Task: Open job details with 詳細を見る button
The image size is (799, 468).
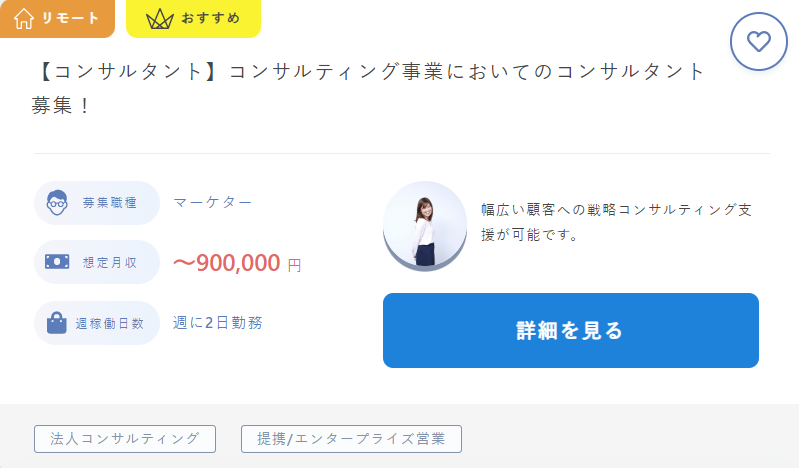Action: point(571,330)
